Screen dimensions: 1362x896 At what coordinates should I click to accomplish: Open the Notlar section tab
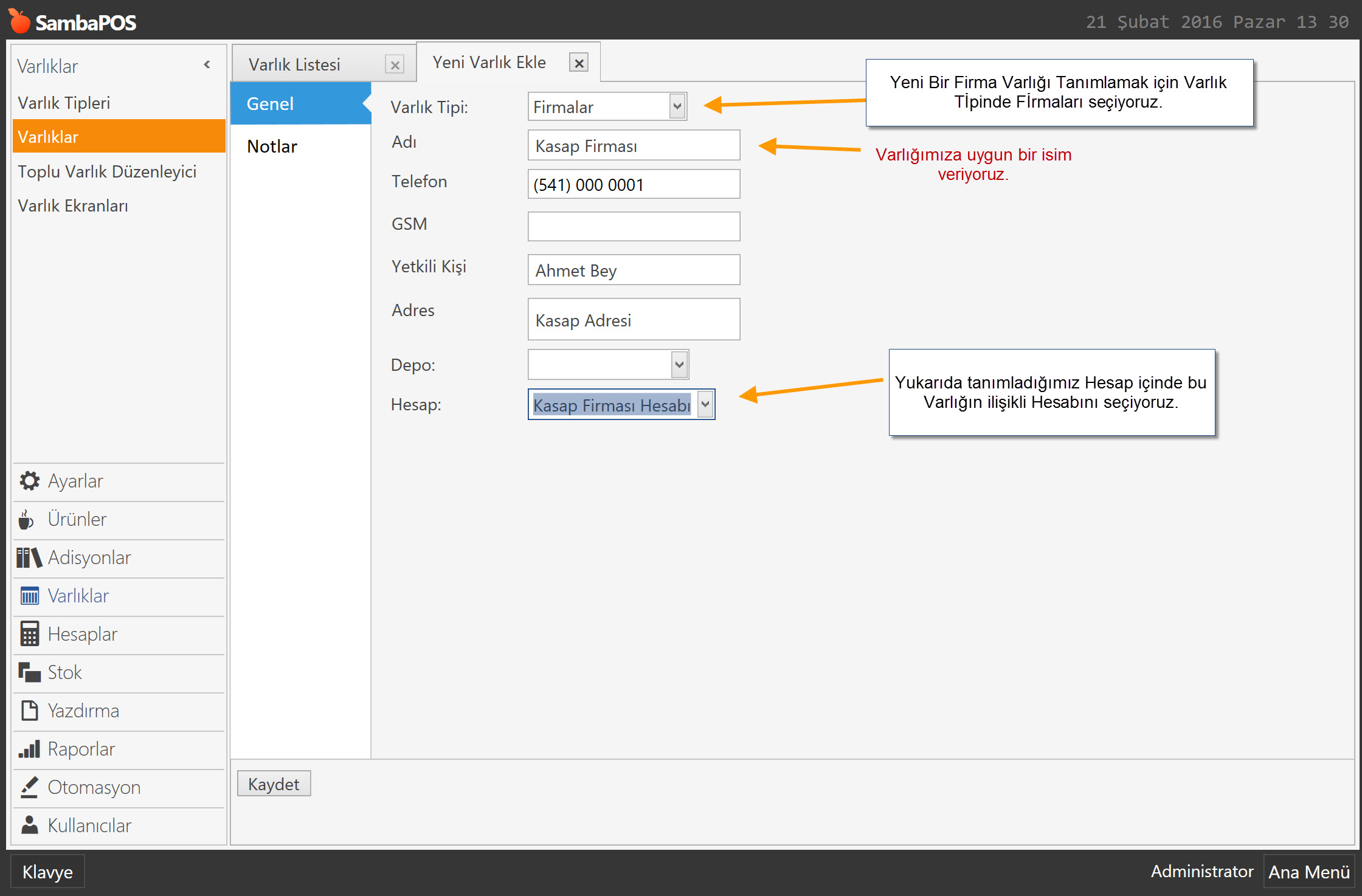click(x=301, y=146)
